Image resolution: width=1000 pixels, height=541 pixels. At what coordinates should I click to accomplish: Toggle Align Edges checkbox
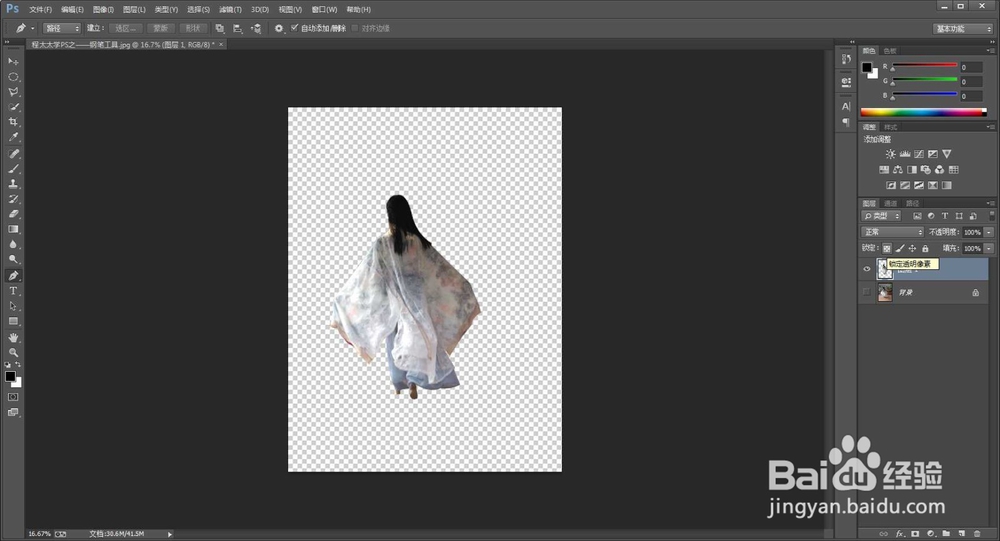pyautogui.click(x=355, y=28)
